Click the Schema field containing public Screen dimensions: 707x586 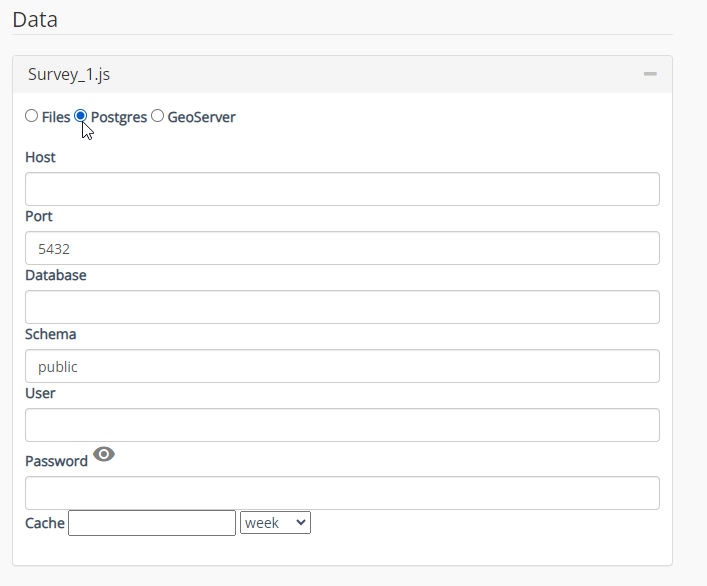pos(342,366)
